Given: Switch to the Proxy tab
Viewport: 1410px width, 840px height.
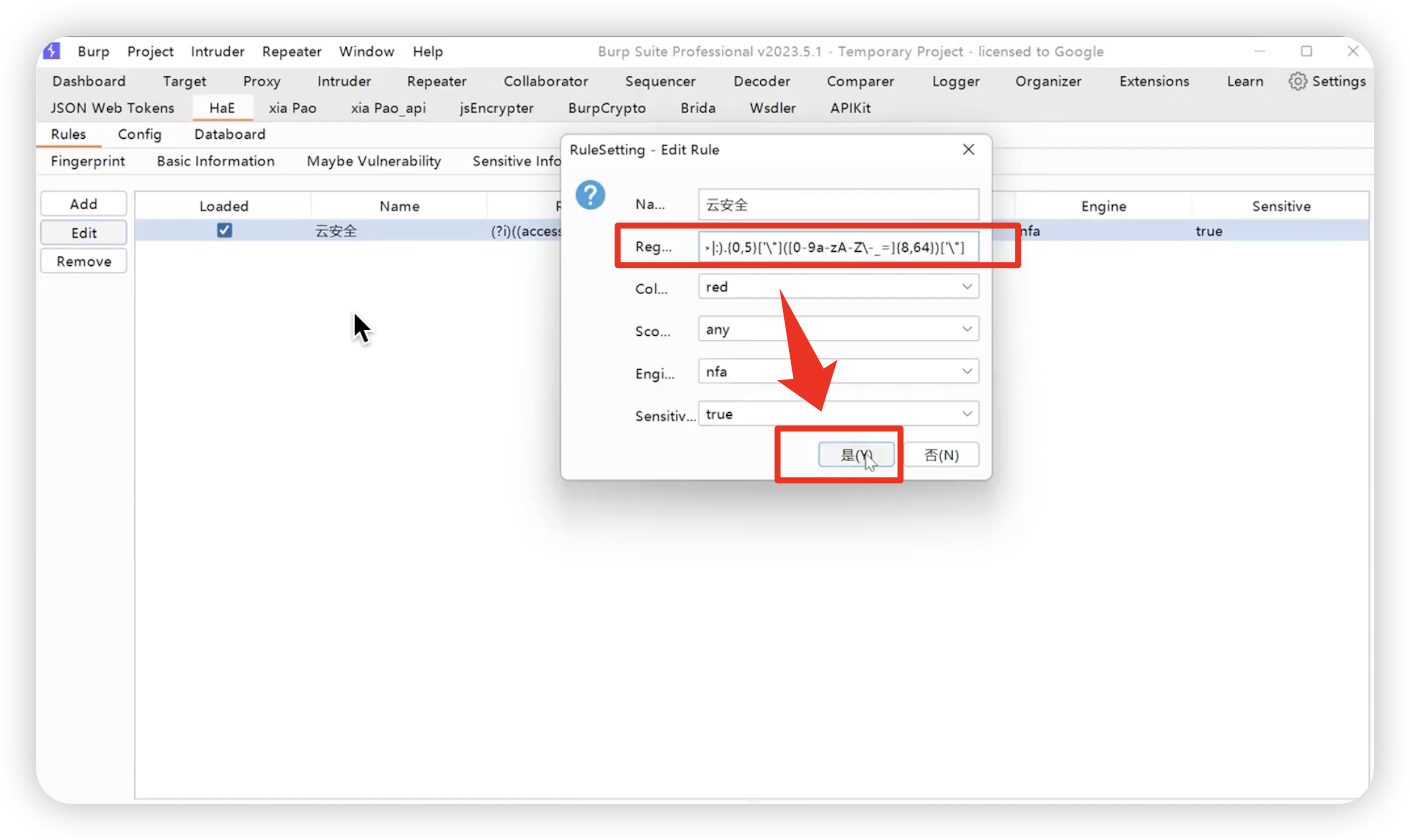Looking at the screenshot, I should [262, 81].
